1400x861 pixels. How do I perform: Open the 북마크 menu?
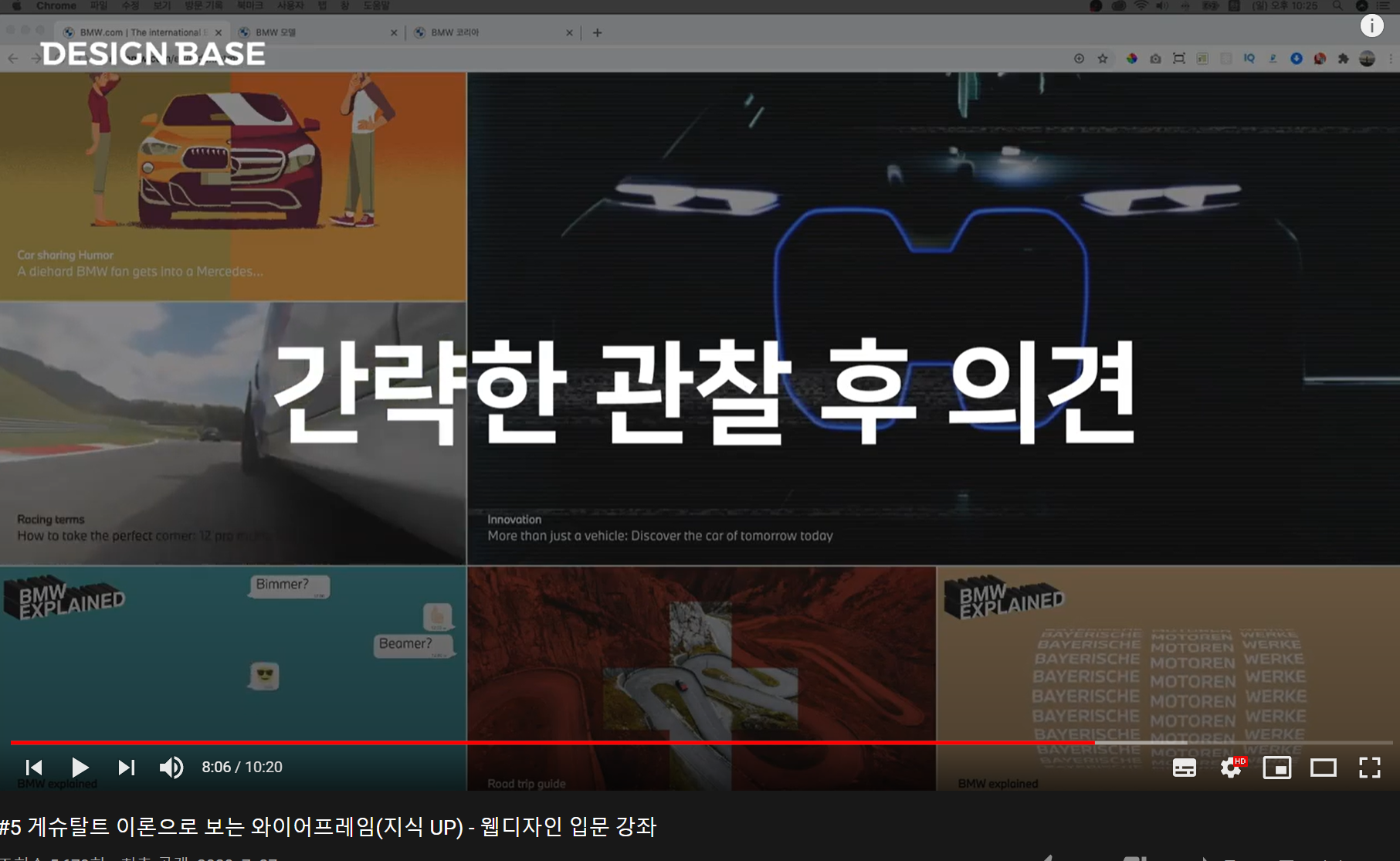pyautogui.click(x=249, y=5)
